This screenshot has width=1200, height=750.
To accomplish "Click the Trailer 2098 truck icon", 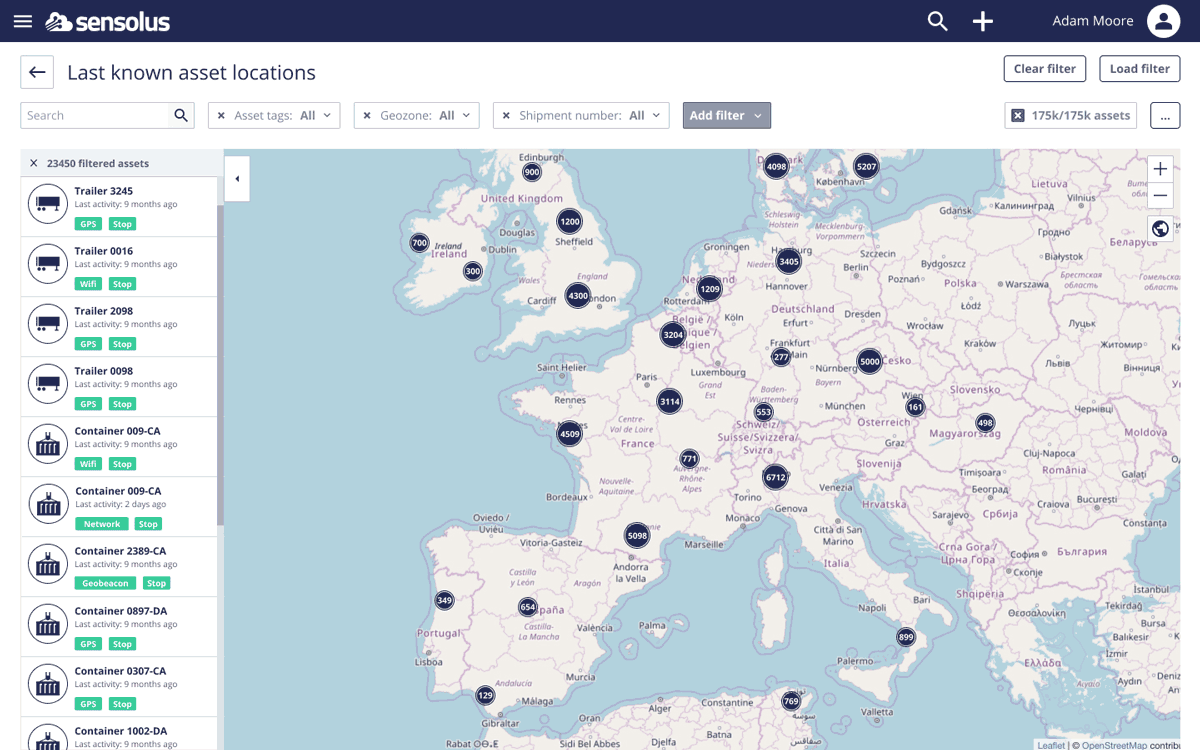I will coord(47,324).
